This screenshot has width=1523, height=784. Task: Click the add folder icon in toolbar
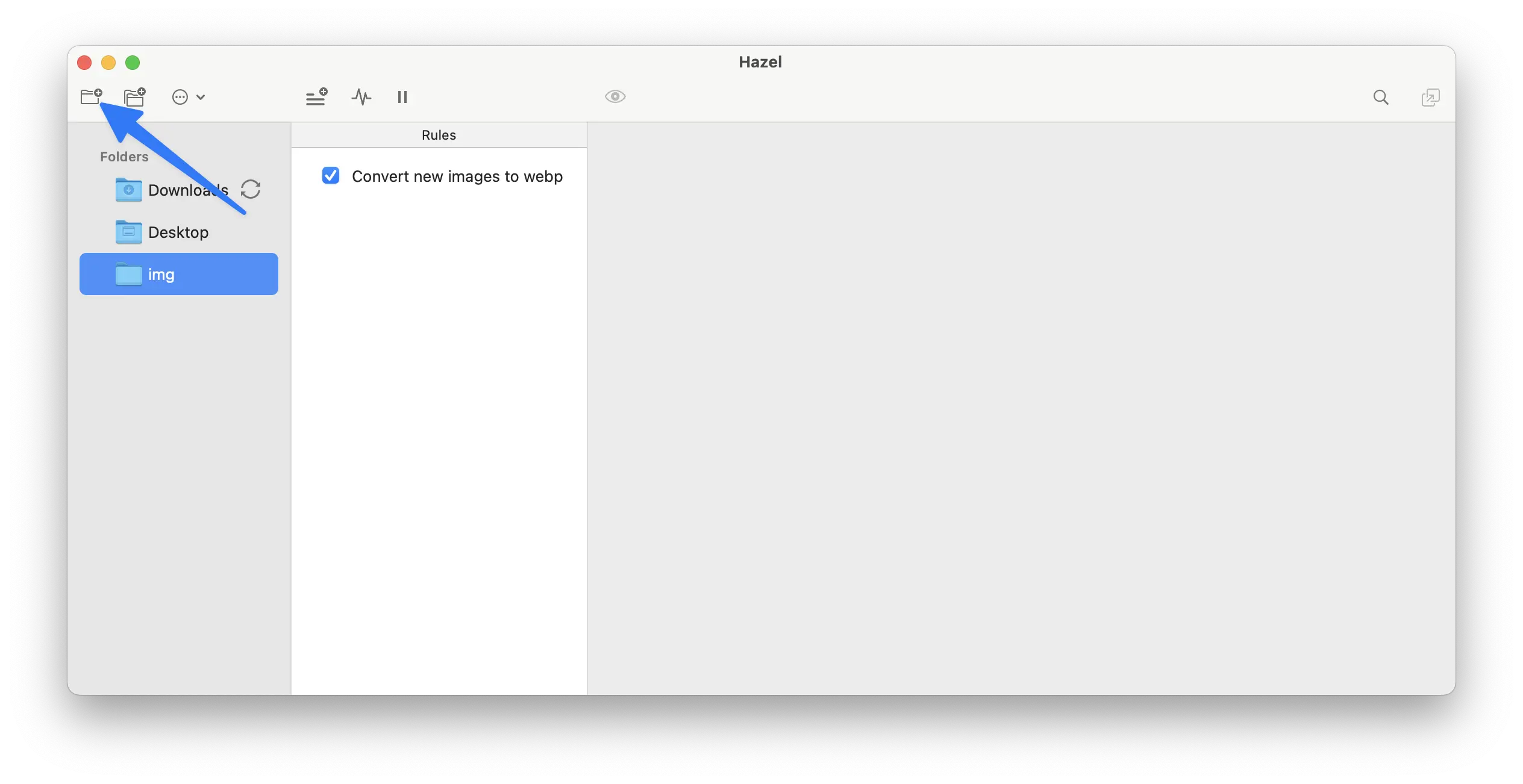coord(91,96)
